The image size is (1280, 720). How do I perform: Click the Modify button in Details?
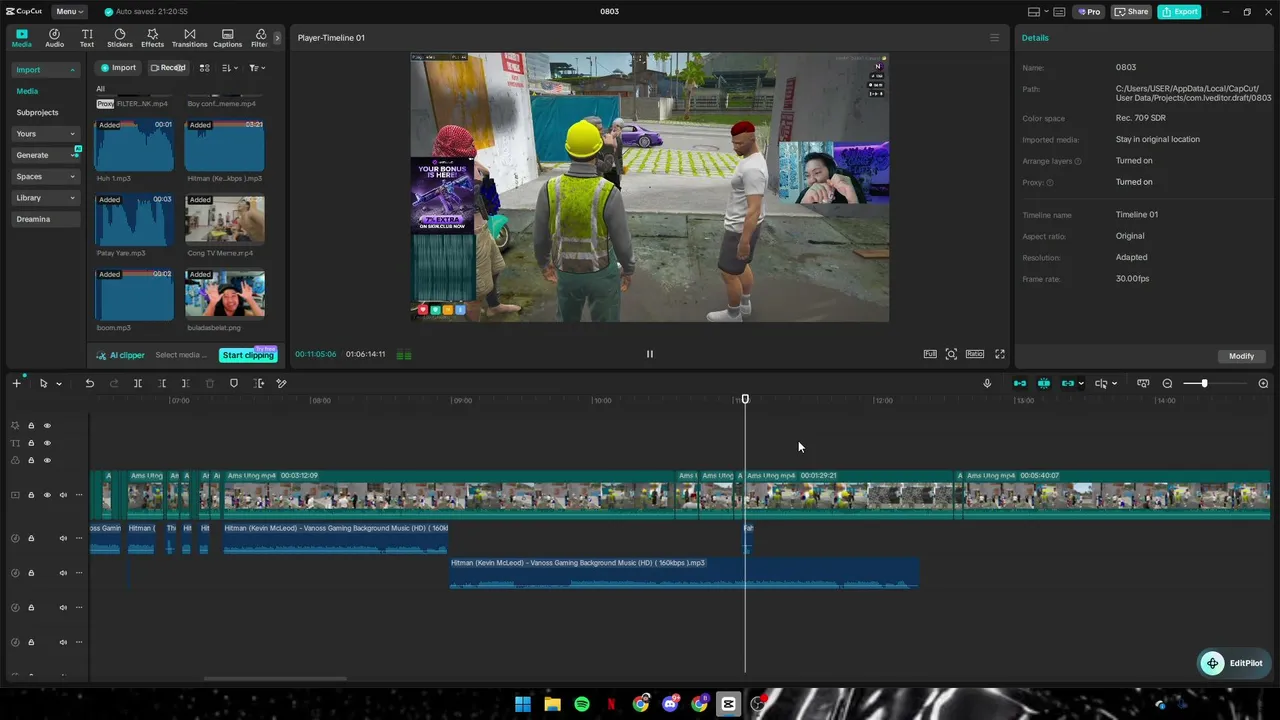pos(1241,356)
